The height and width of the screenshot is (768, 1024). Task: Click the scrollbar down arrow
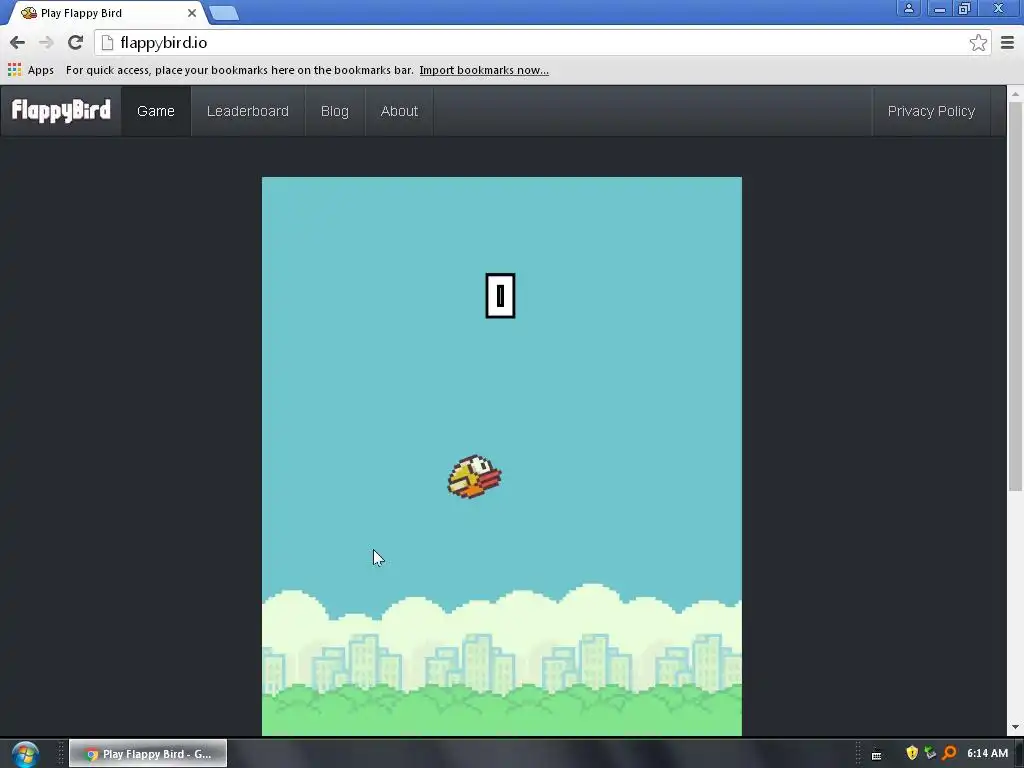(x=1015, y=727)
